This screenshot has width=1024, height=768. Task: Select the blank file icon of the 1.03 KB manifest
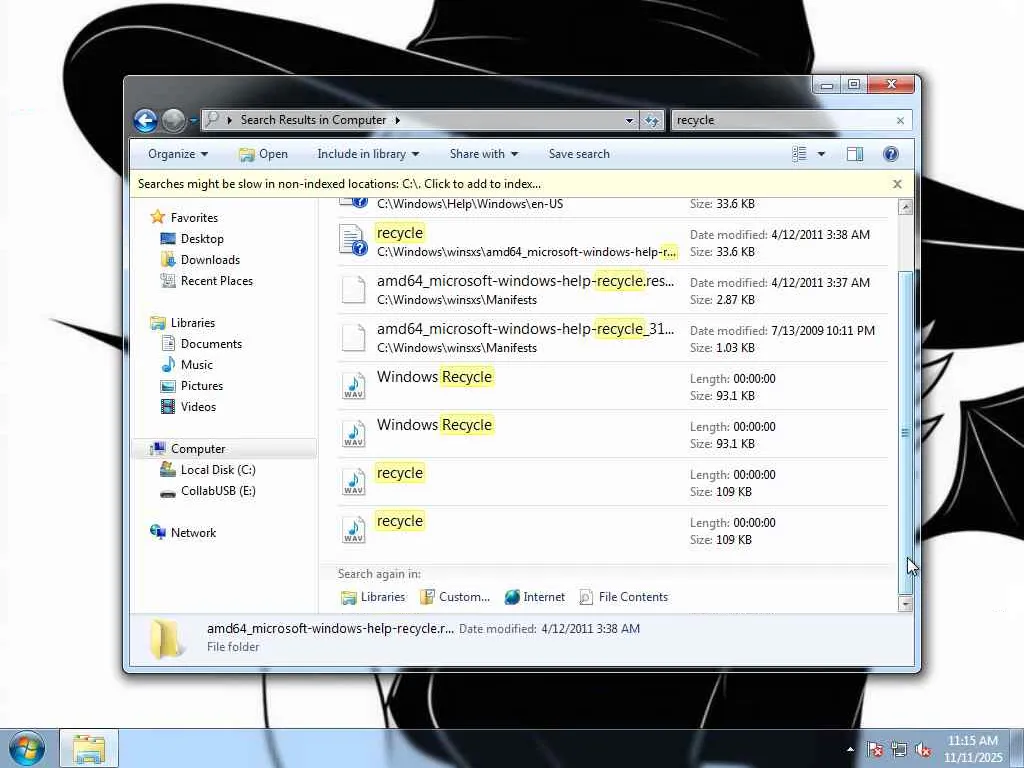(353, 338)
